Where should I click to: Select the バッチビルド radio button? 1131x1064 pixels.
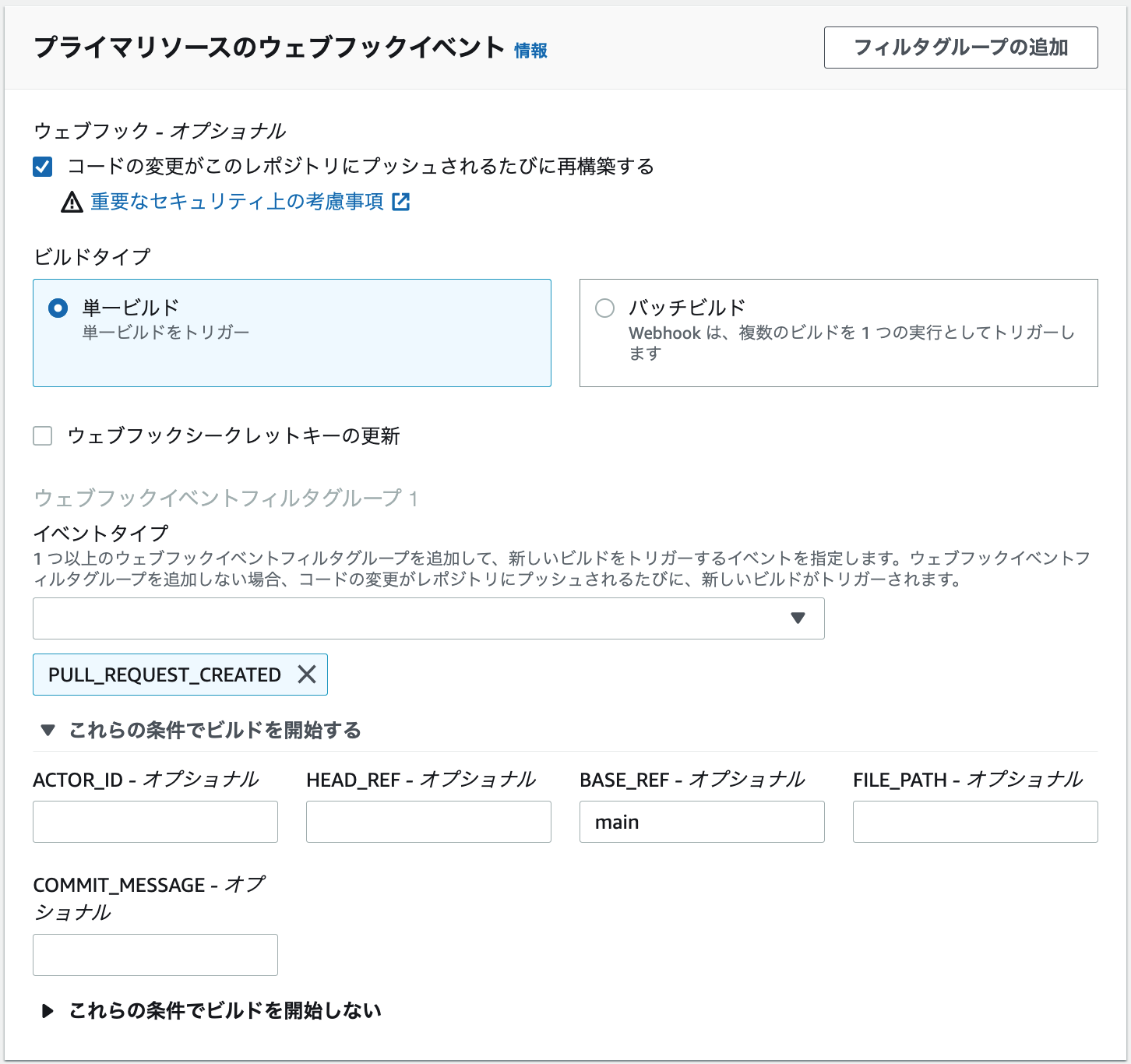(x=605, y=308)
